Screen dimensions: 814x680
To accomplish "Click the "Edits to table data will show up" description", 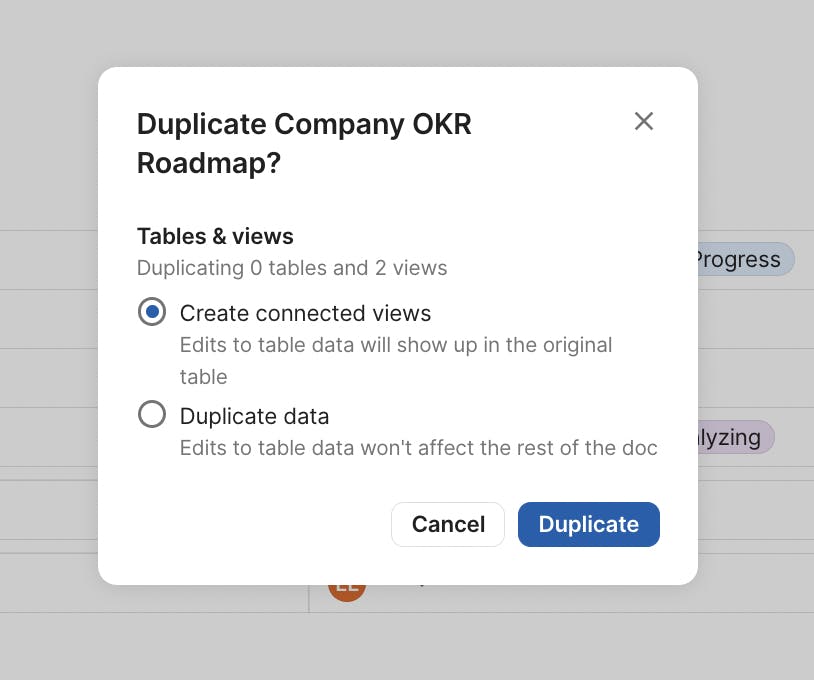I will click(x=396, y=345).
